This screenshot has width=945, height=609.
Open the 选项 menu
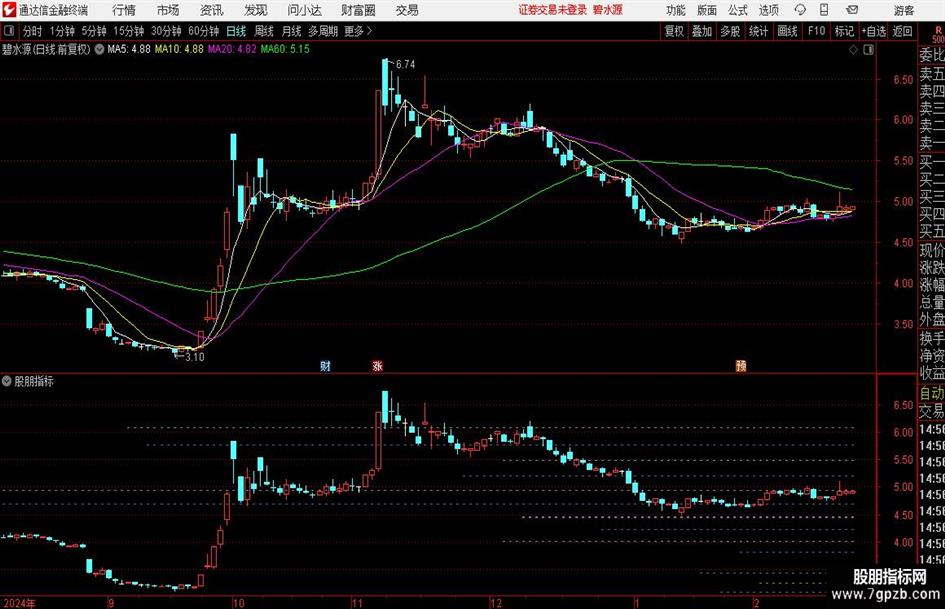[768, 10]
